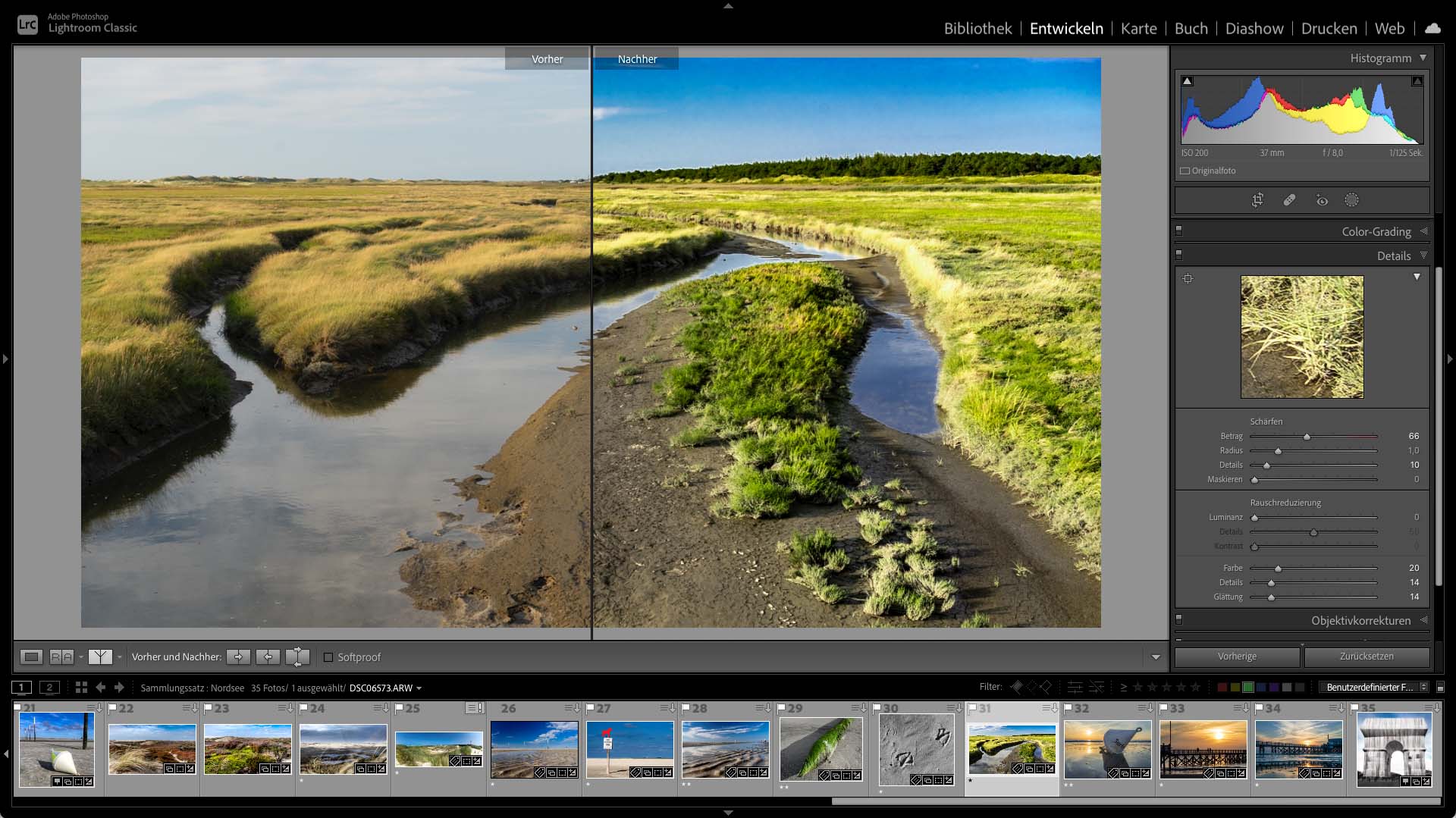
Task: Enable the Softproof checkbox
Action: point(328,657)
